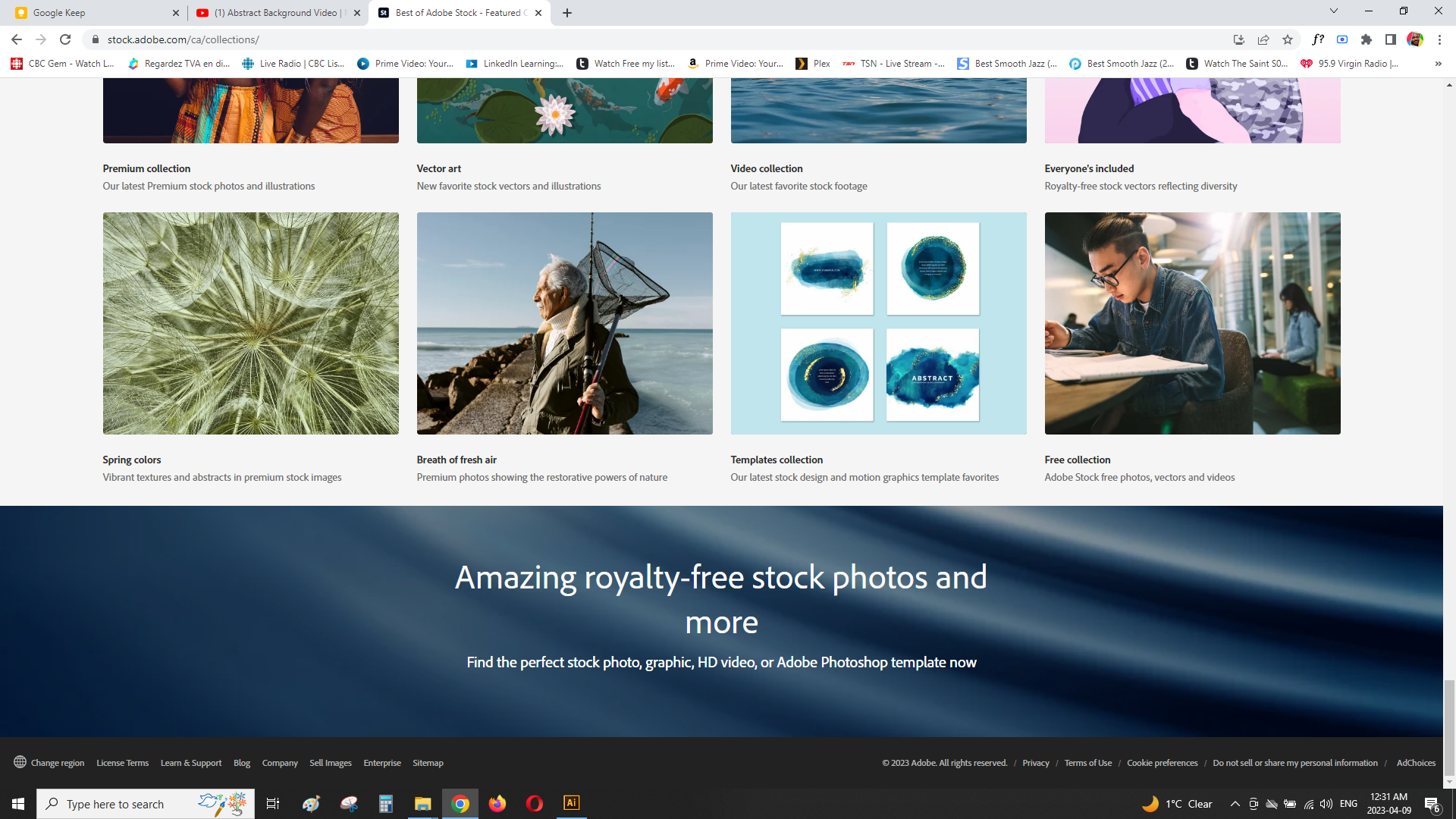Expand the hidden bookmarks chevron
This screenshot has width=1456, height=819.
click(x=1439, y=64)
